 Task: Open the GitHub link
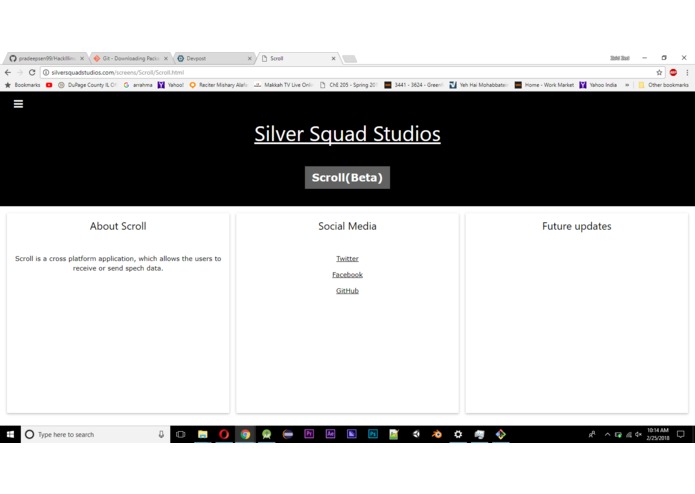[347, 291]
